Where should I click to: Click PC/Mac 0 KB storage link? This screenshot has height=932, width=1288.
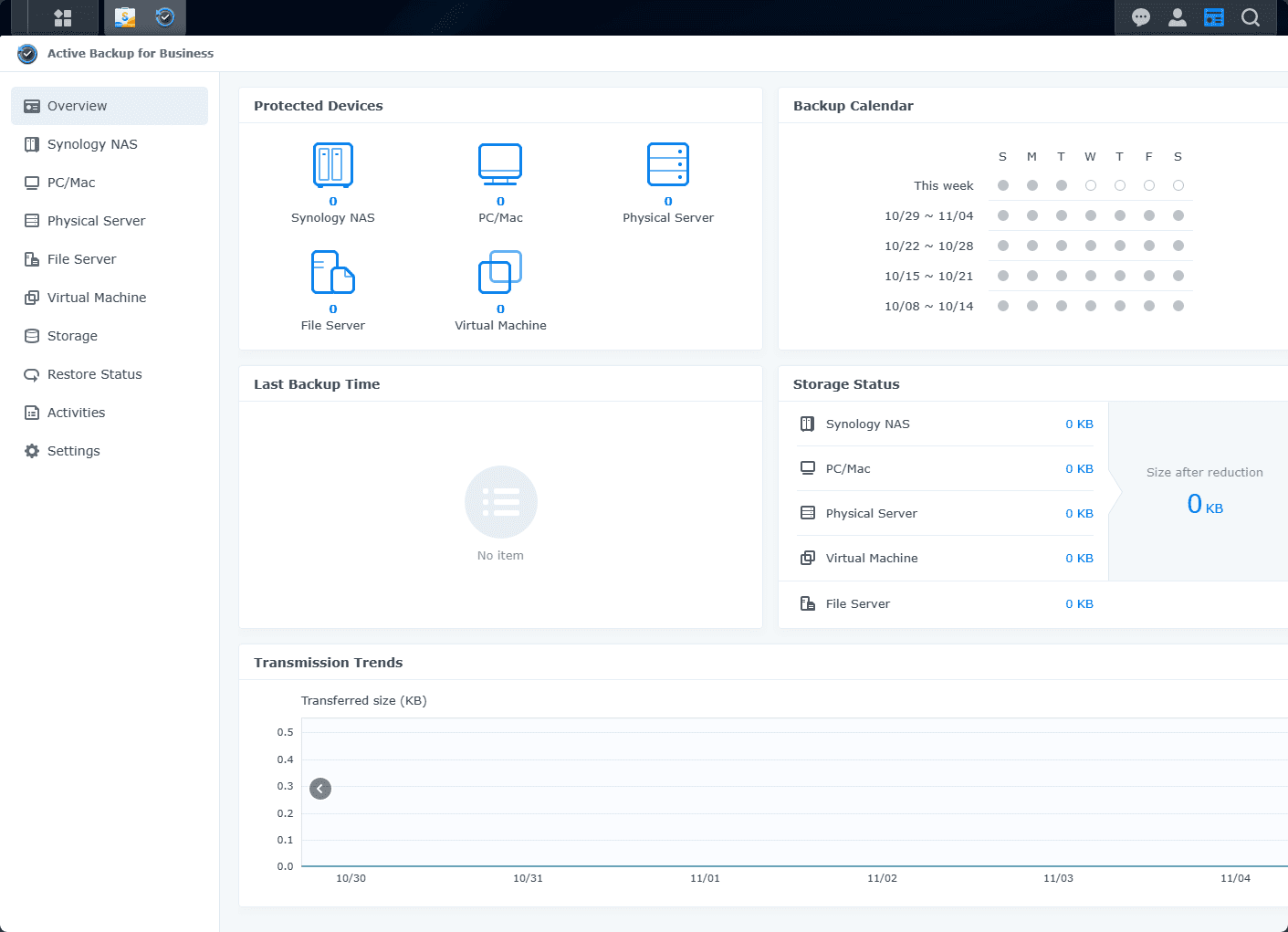pyautogui.click(x=1079, y=468)
